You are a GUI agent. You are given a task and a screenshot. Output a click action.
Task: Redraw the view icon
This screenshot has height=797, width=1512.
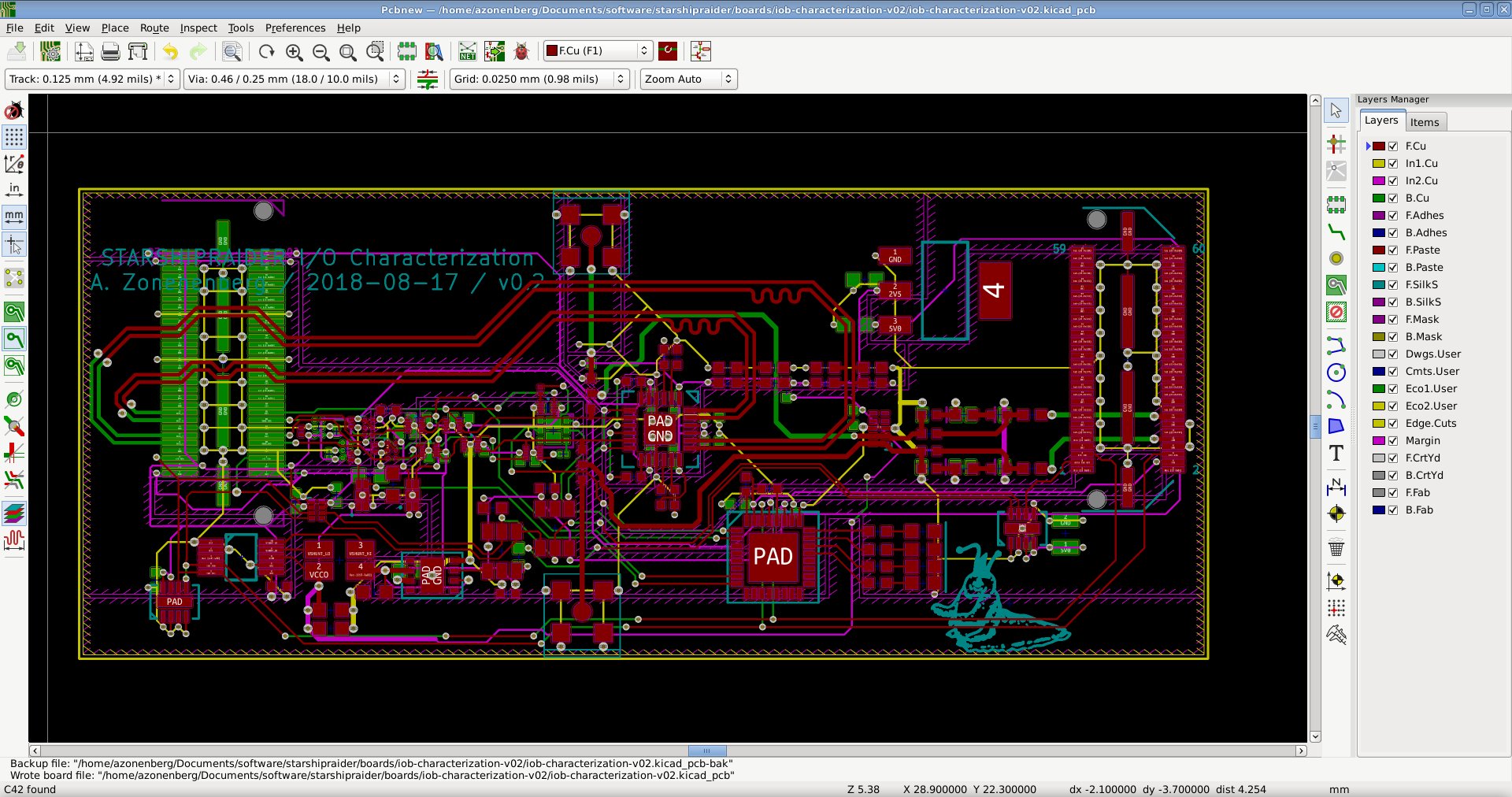point(267,51)
